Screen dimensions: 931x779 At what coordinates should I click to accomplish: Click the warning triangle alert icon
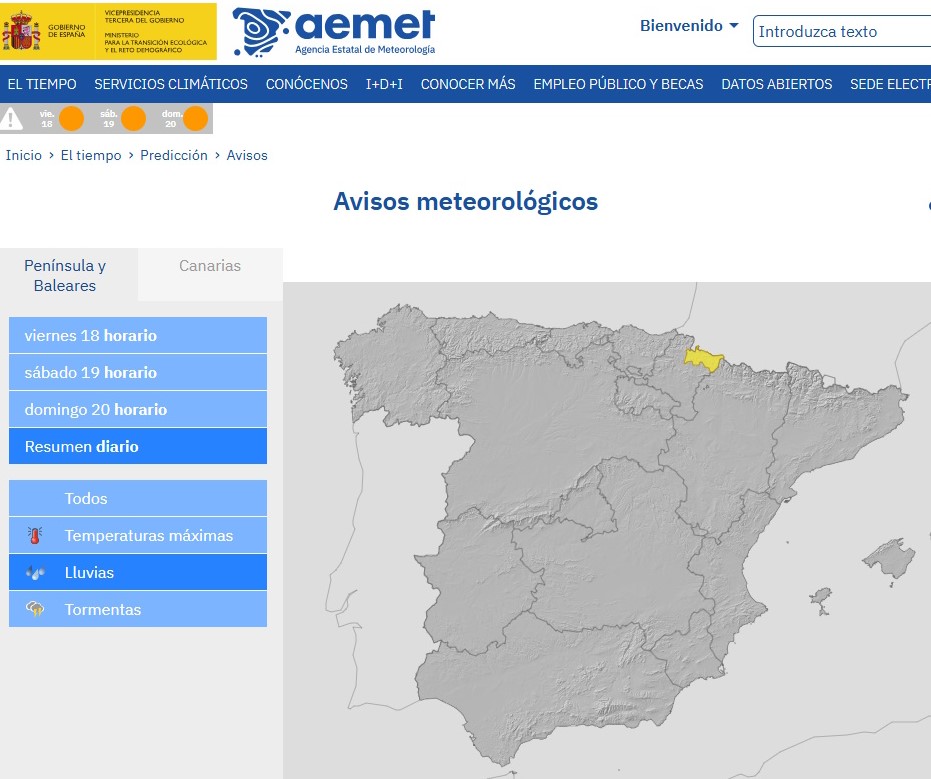[11, 118]
